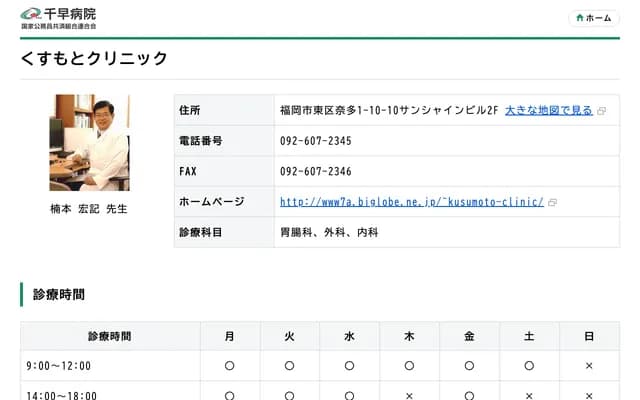Click the 診療科目 row label
640x400 pixels.
[201, 232]
